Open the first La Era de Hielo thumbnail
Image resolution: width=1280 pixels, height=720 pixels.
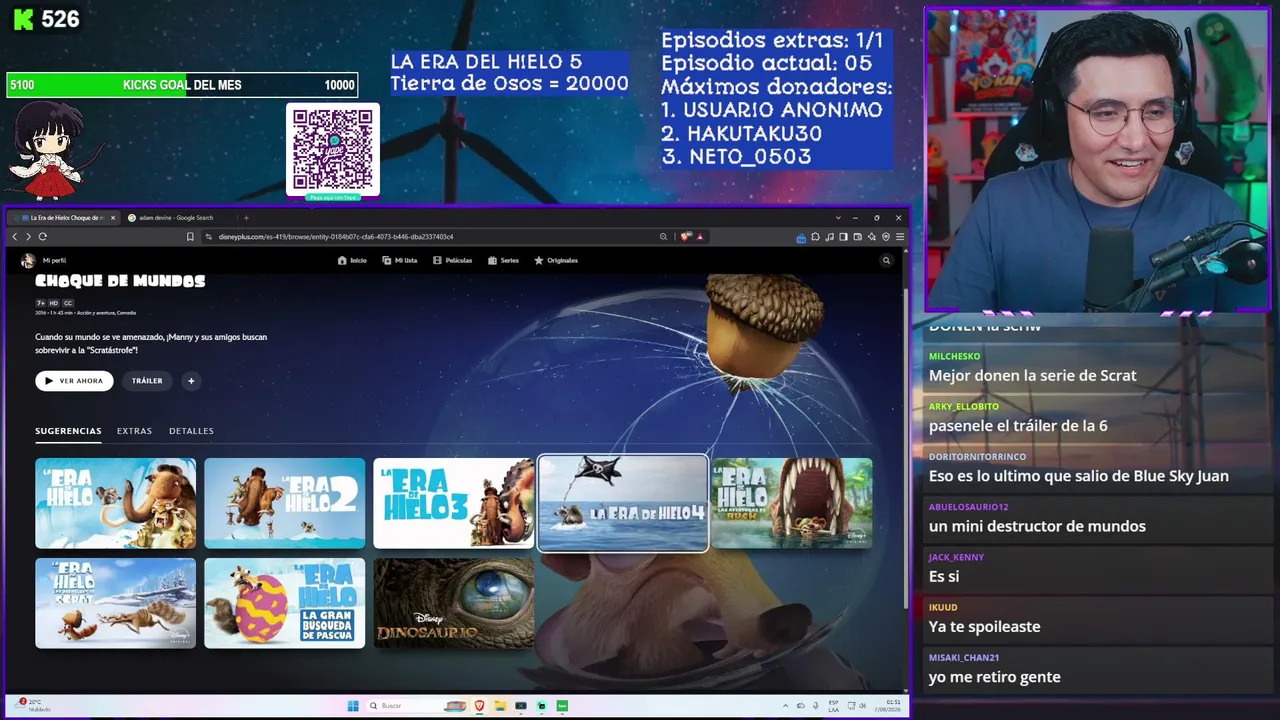(x=116, y=503)
